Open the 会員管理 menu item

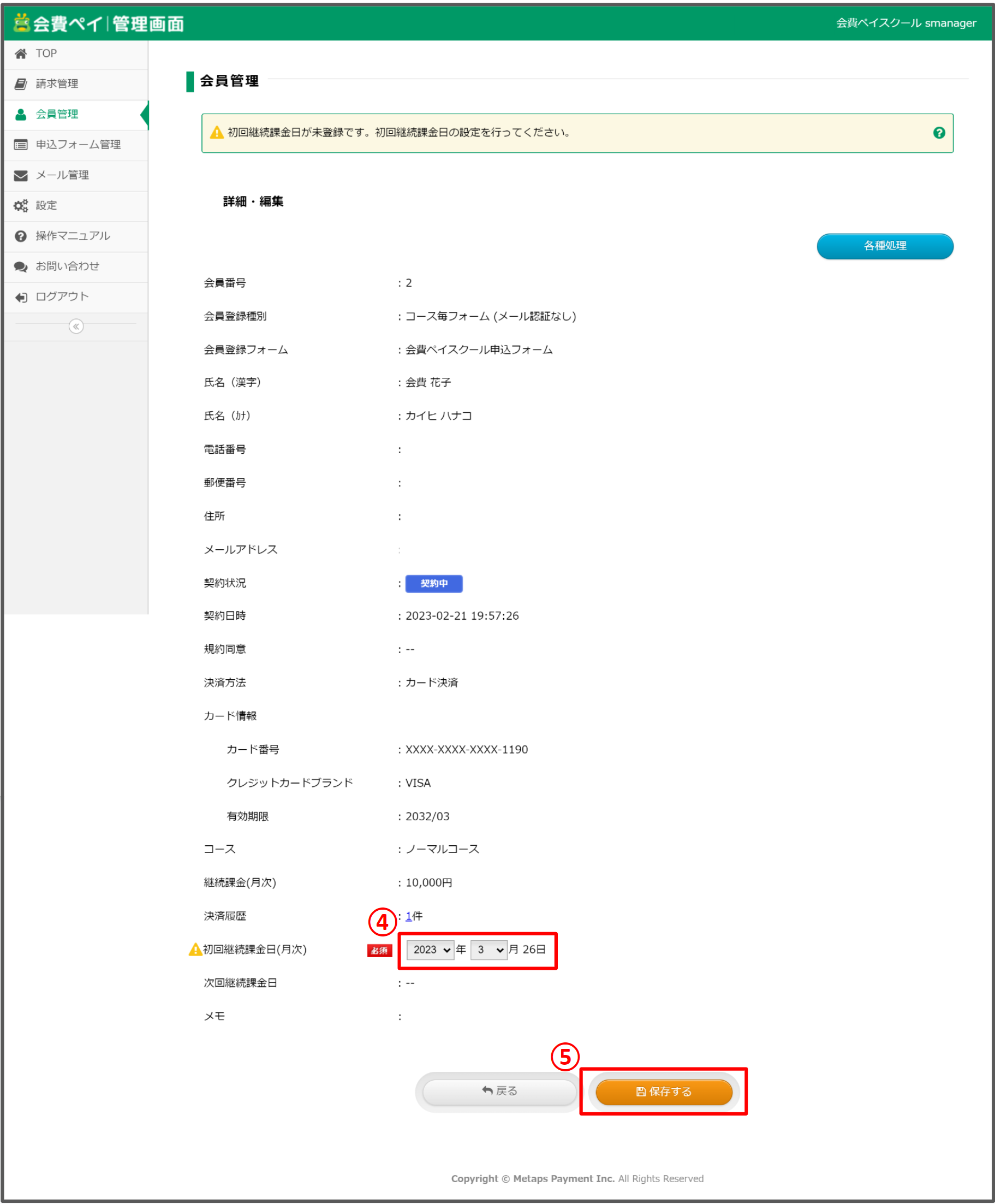click(x=57, y=115)
